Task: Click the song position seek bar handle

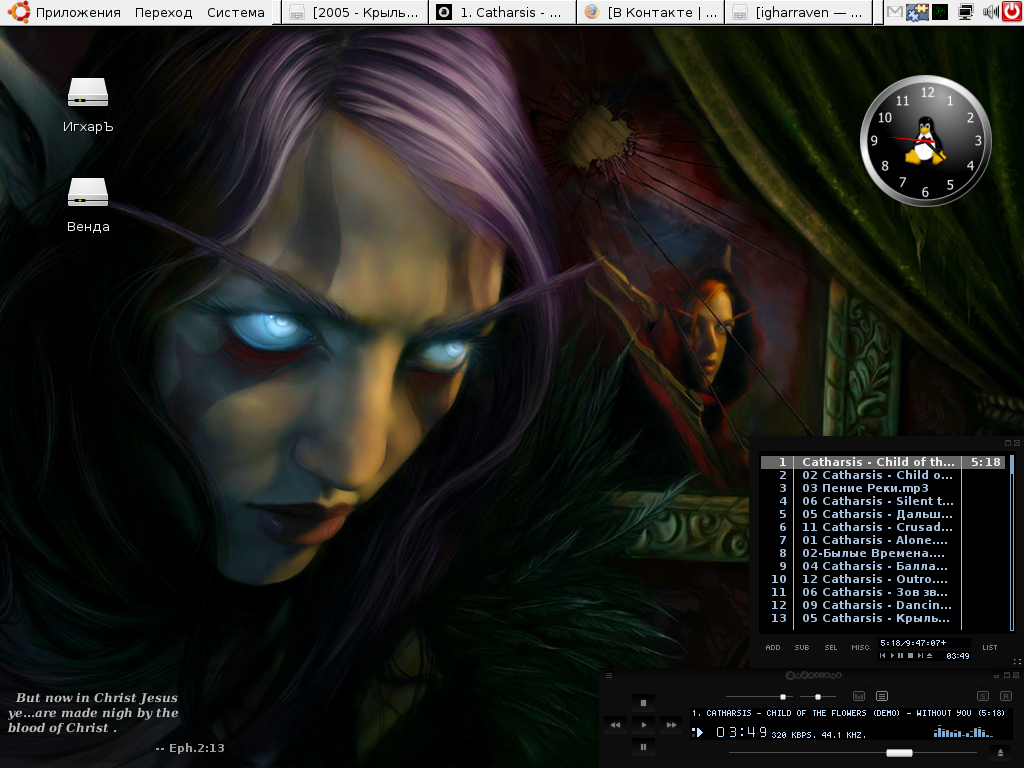Action: (899, 753)
